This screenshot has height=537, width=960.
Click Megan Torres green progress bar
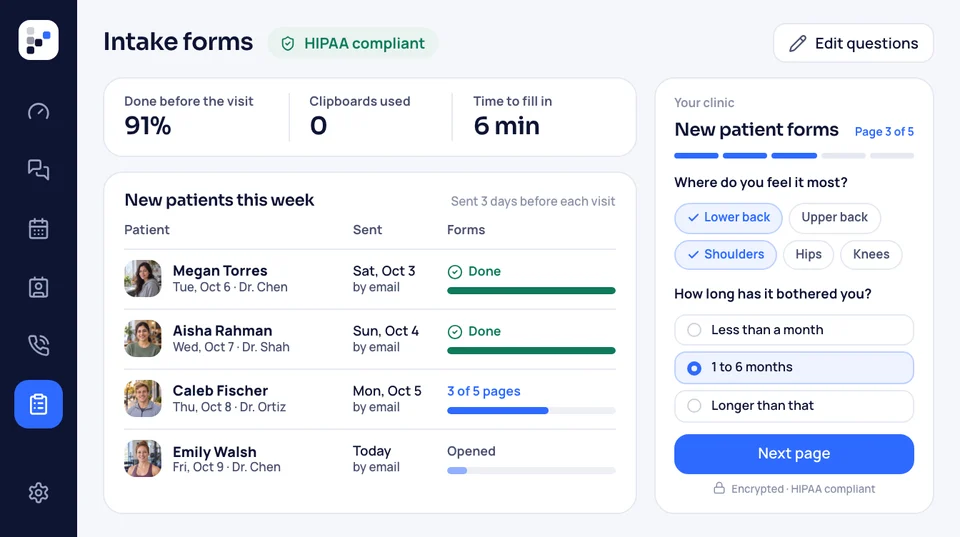(x=531, y=291)
